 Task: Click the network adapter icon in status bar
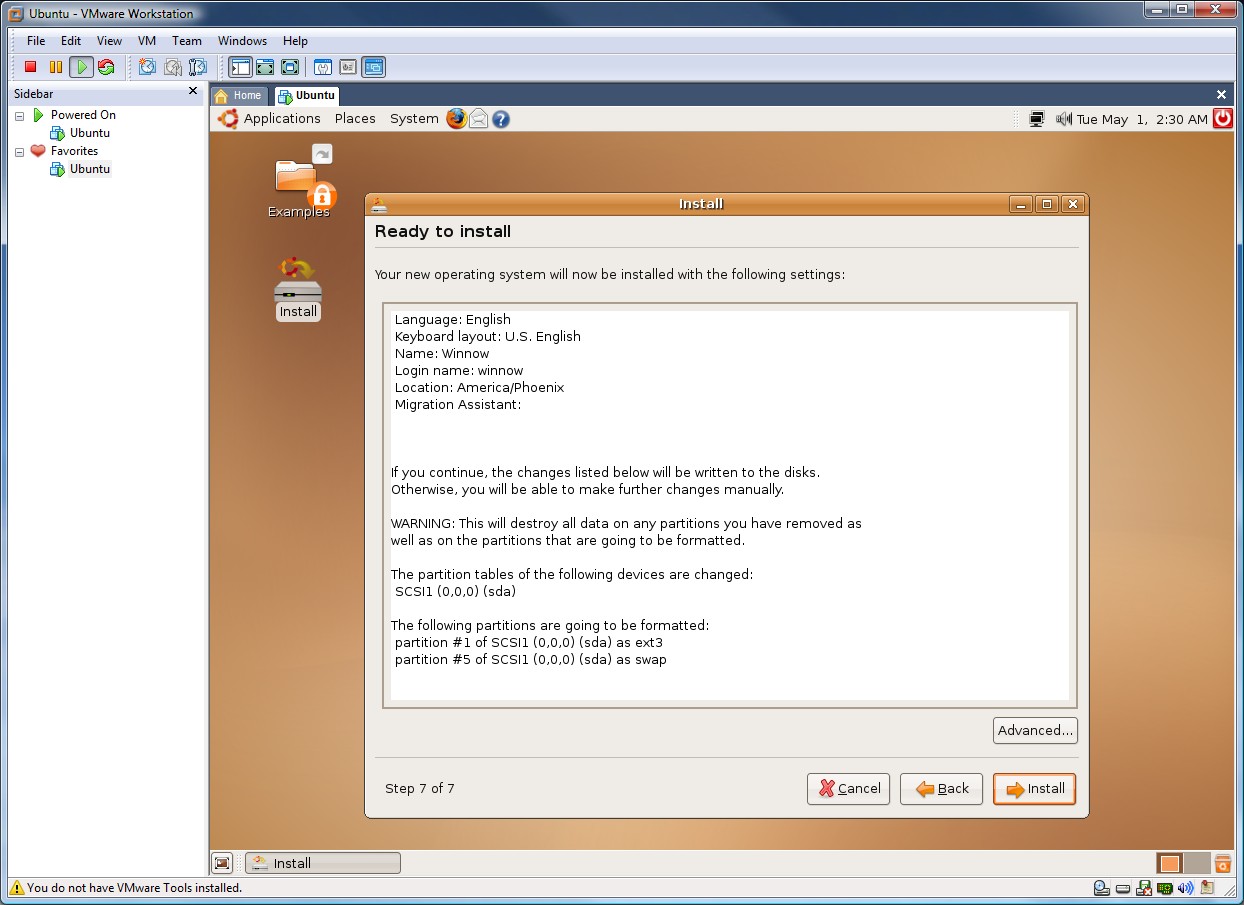pyautogui.click(x=1165, y=887)
